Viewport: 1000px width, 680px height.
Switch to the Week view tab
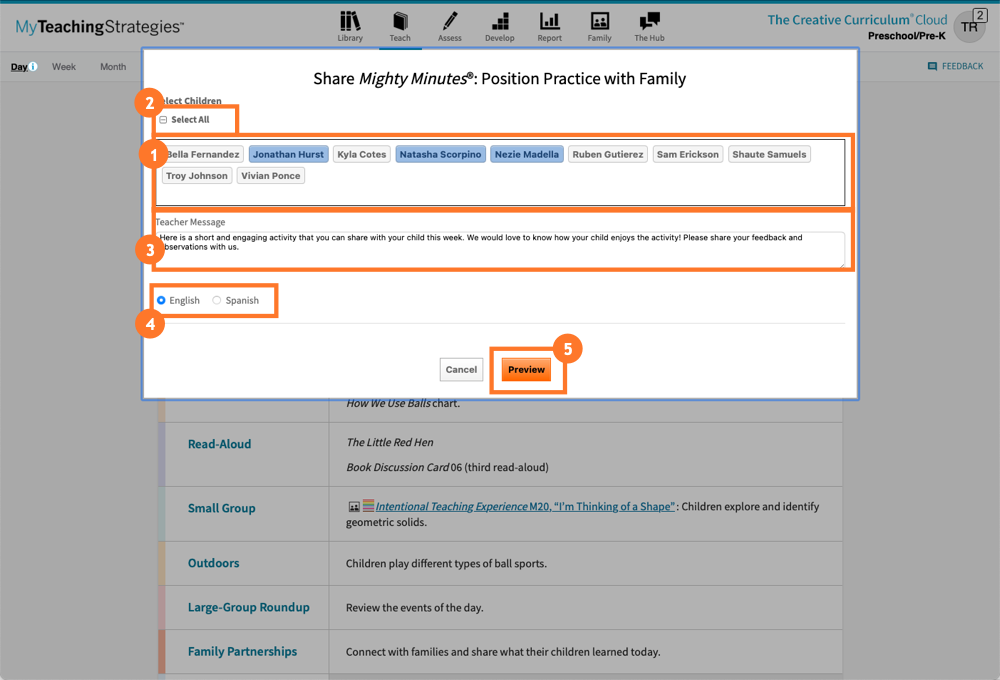64,67
